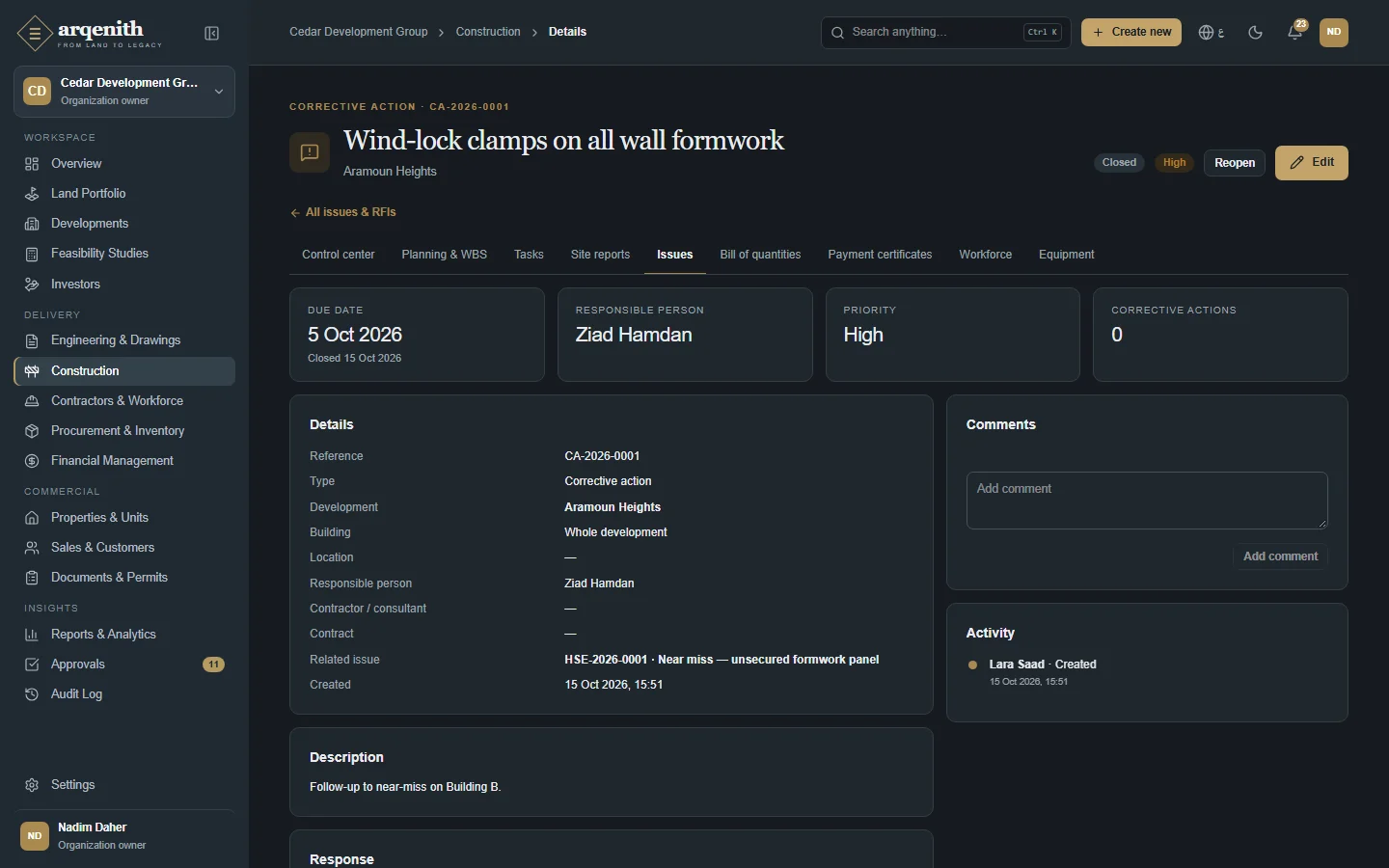The image size is (1389, 868).
Task: Click the Edit button
Action: pyautogui.click(x=1312, y=163)
